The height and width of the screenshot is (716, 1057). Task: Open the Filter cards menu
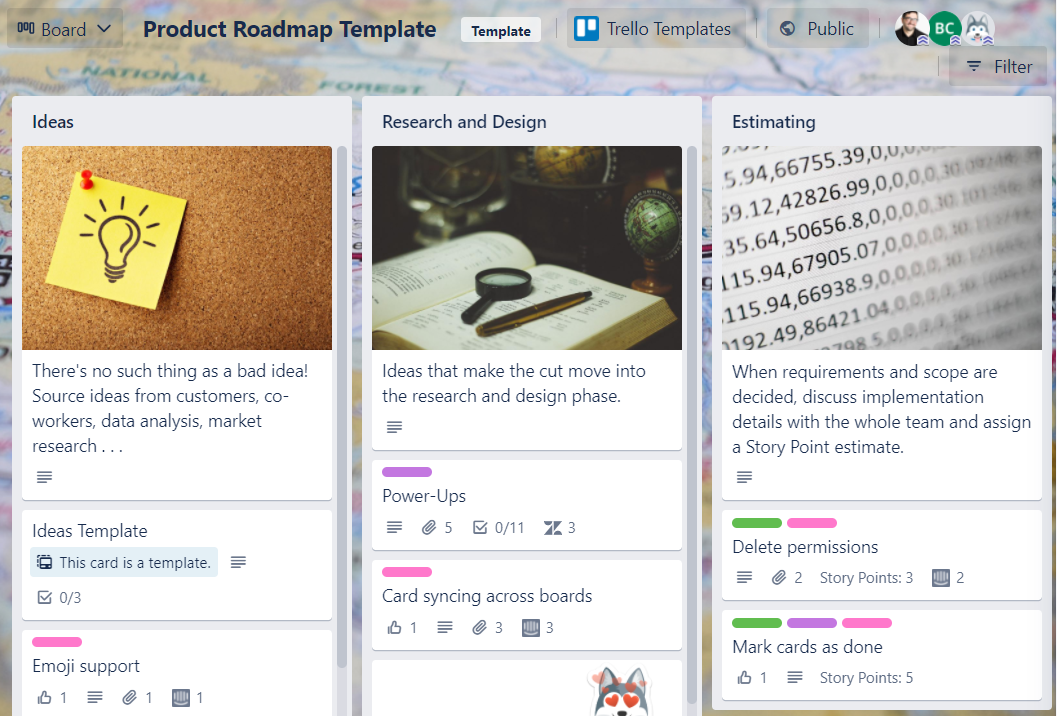(x=998, y=67)
